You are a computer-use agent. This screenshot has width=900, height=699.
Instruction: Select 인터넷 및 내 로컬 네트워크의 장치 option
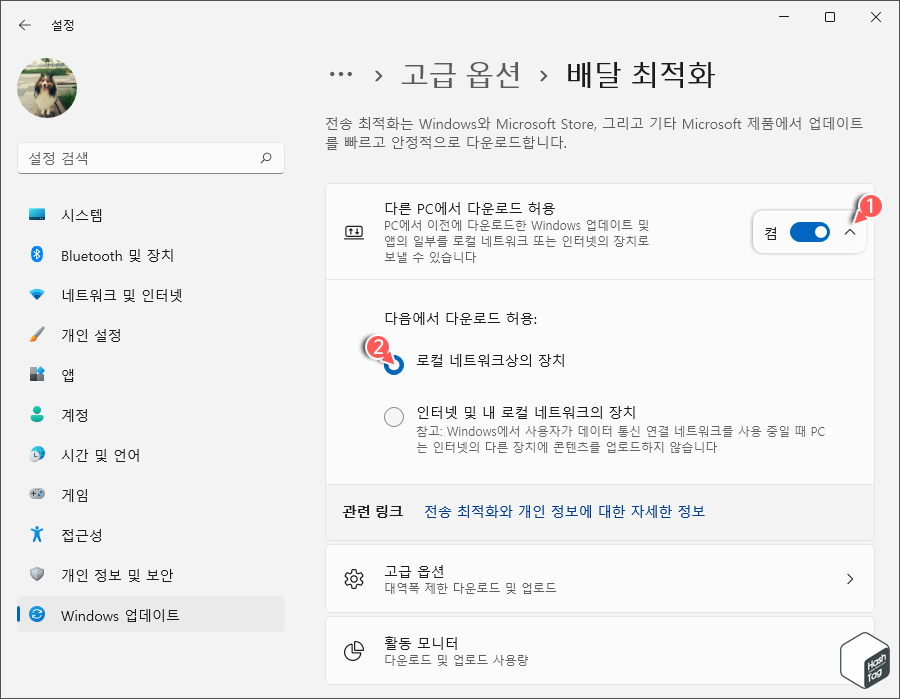point(394,417)
